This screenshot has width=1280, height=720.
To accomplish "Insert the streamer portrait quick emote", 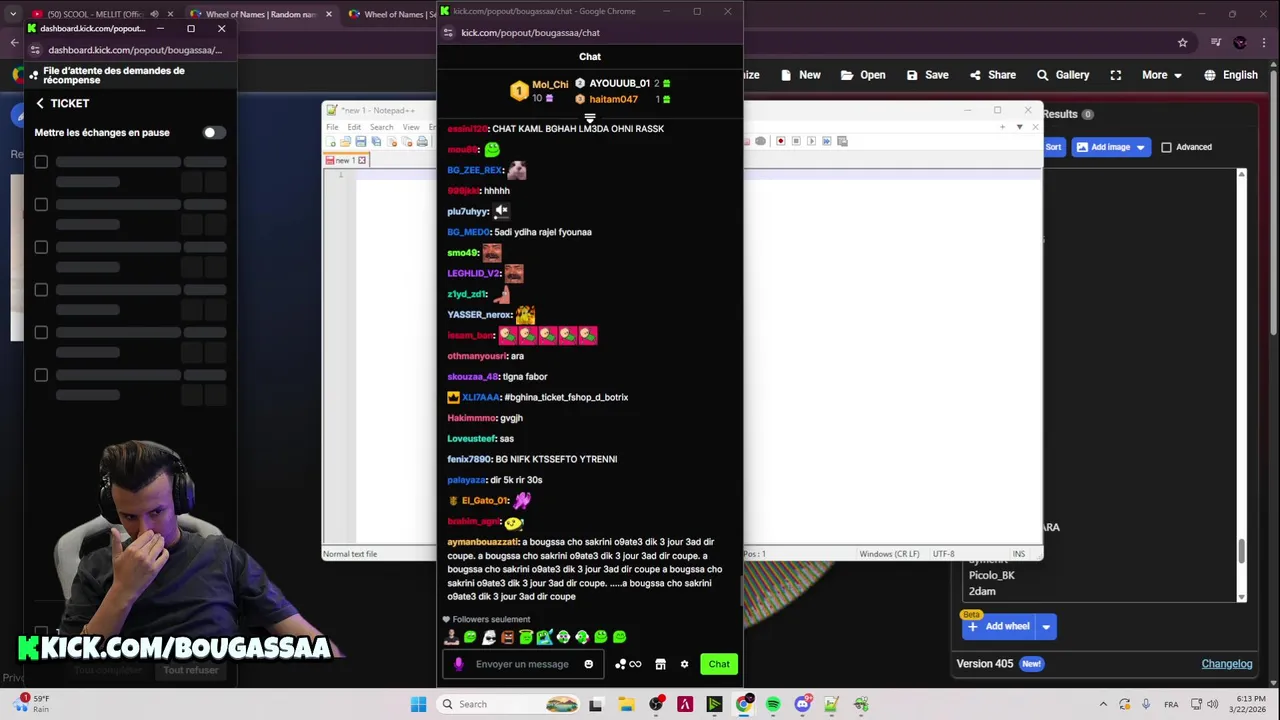I will tap(451, 637).
